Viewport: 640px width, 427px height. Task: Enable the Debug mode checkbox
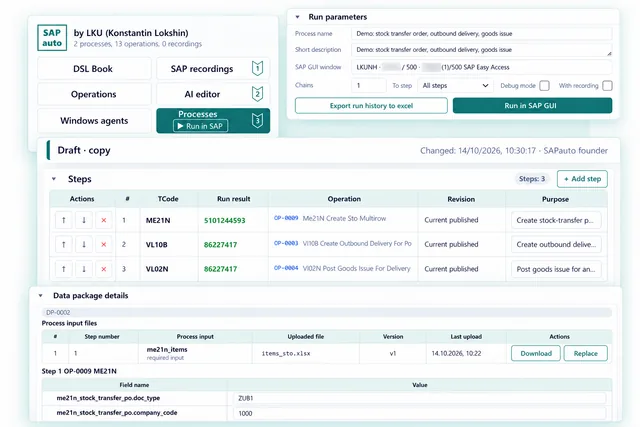tap(544, 86)
